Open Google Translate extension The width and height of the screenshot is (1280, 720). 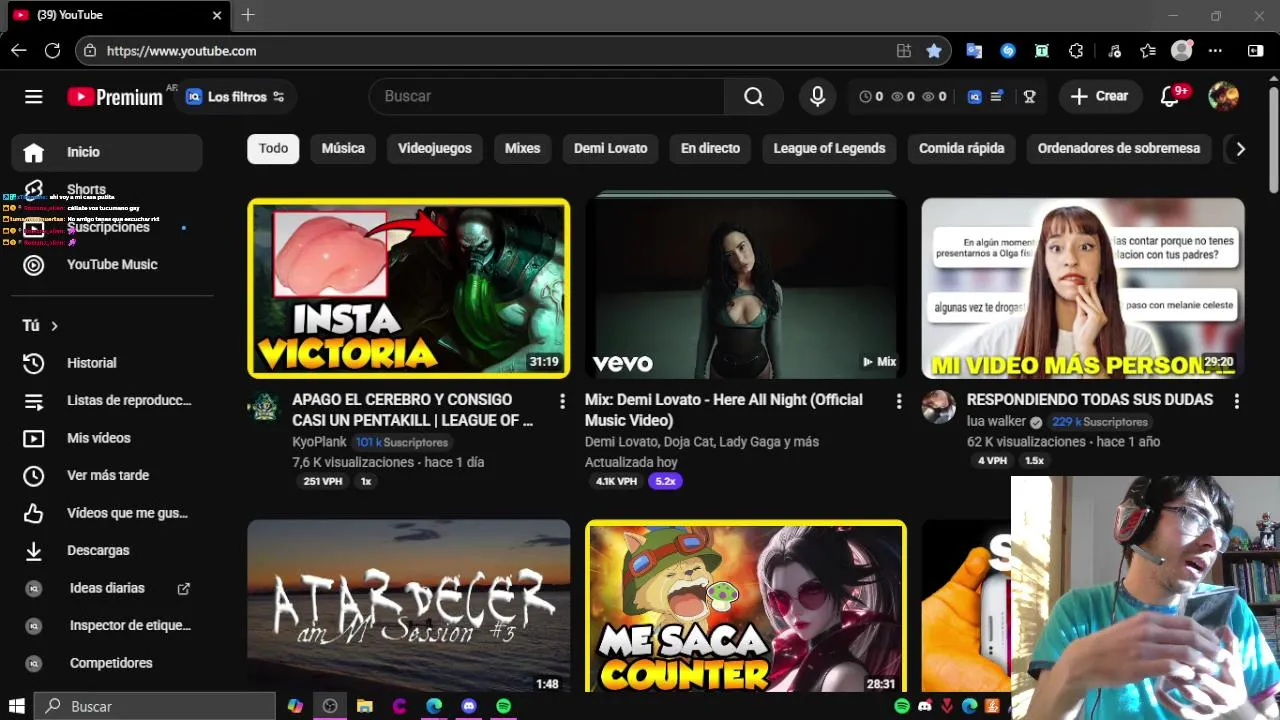click(974, 51)
